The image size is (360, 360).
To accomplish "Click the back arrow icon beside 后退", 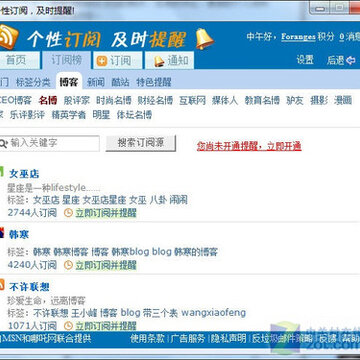I will pos(351,61).
